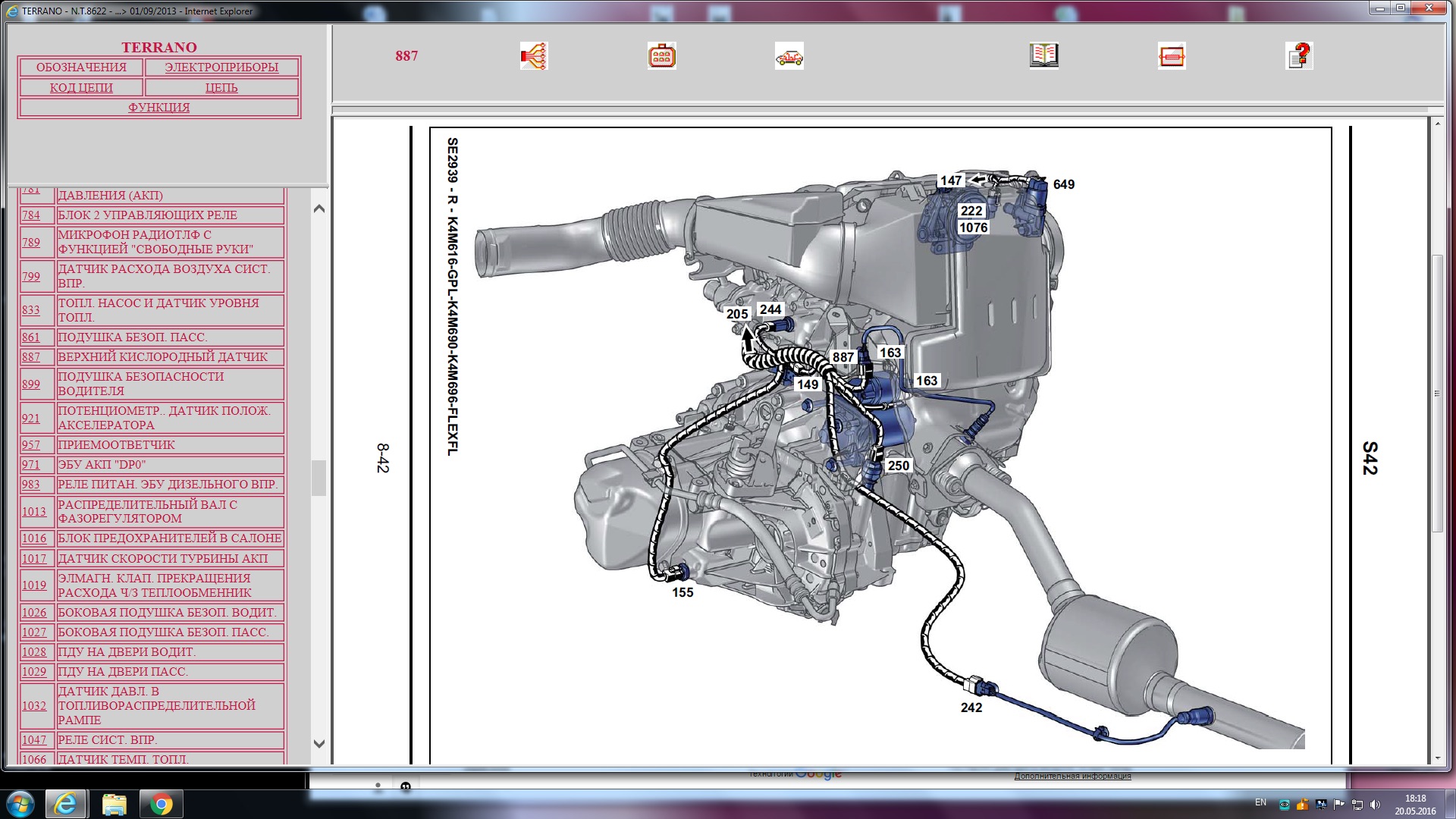The width and height of the screenshot is (1456, 819).
Task: Open Google Chrome from taskbar
Action: point(161,804)
